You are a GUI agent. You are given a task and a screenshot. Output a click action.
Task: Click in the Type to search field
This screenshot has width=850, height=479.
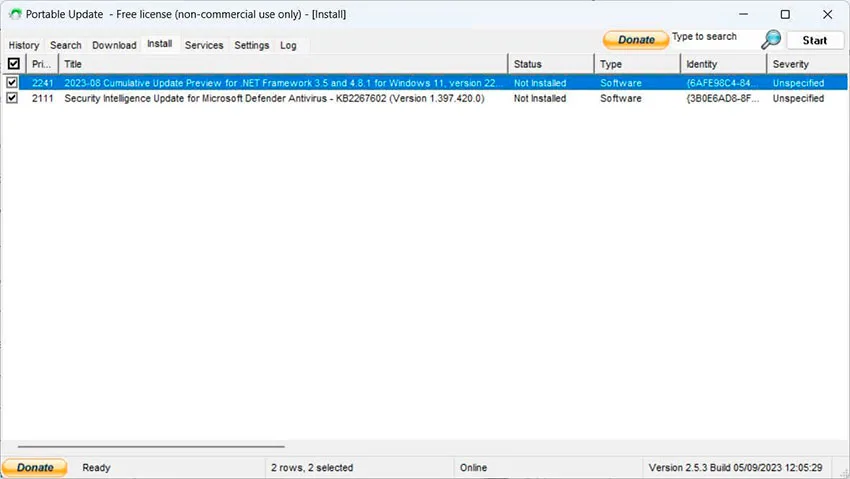[714, 37]
